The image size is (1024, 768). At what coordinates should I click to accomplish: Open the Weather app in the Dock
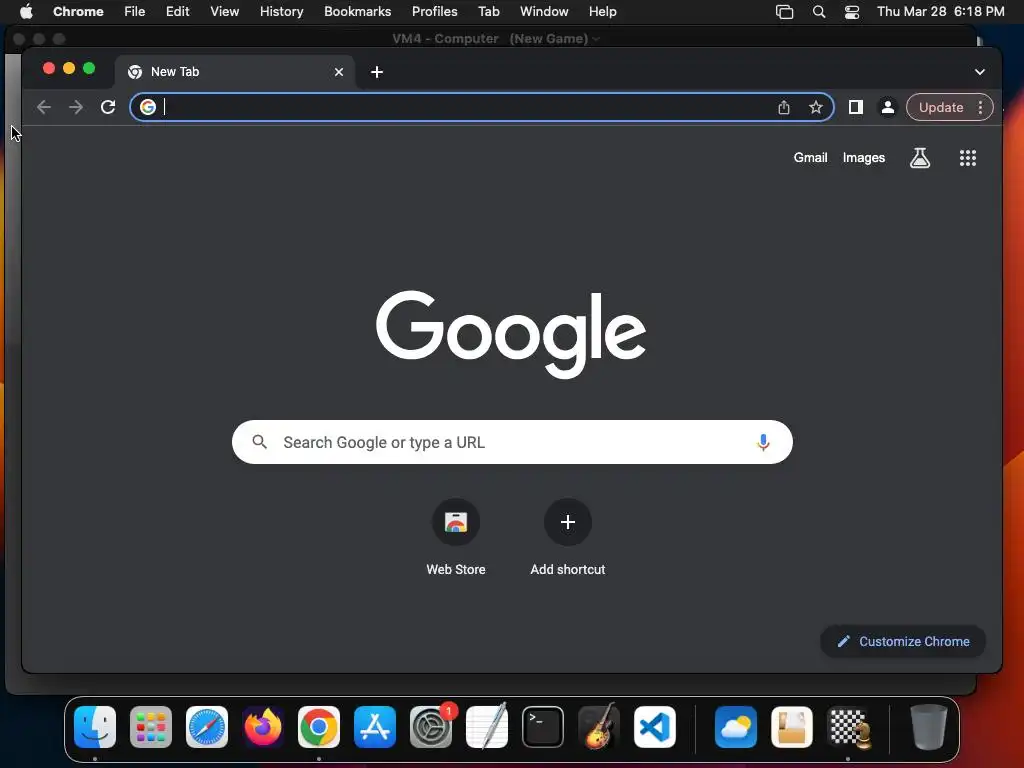click(736, 727)
